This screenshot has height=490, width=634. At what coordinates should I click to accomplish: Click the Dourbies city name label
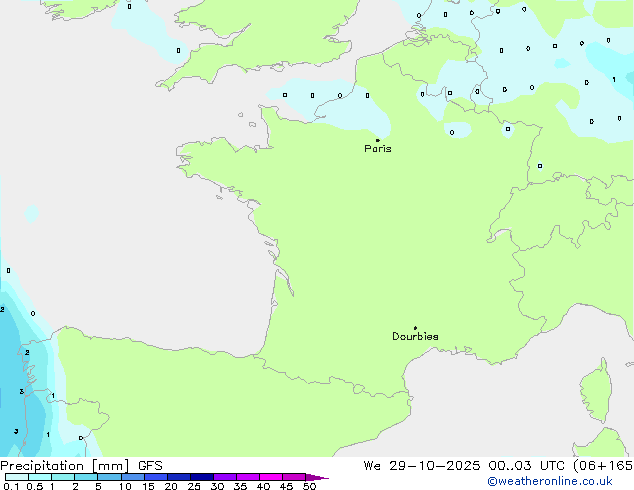(x=415, y=337)
